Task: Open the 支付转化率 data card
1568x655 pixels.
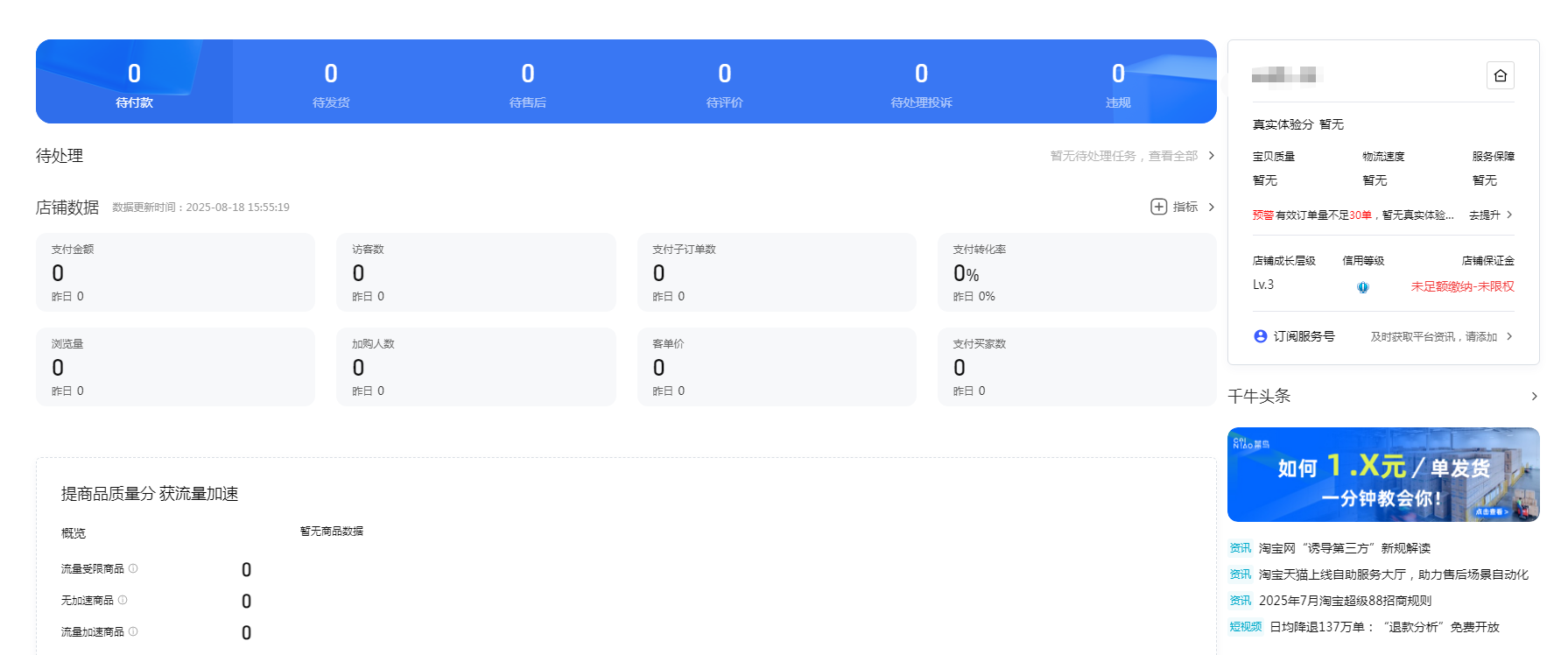Action: click(x=1077, y=272)
